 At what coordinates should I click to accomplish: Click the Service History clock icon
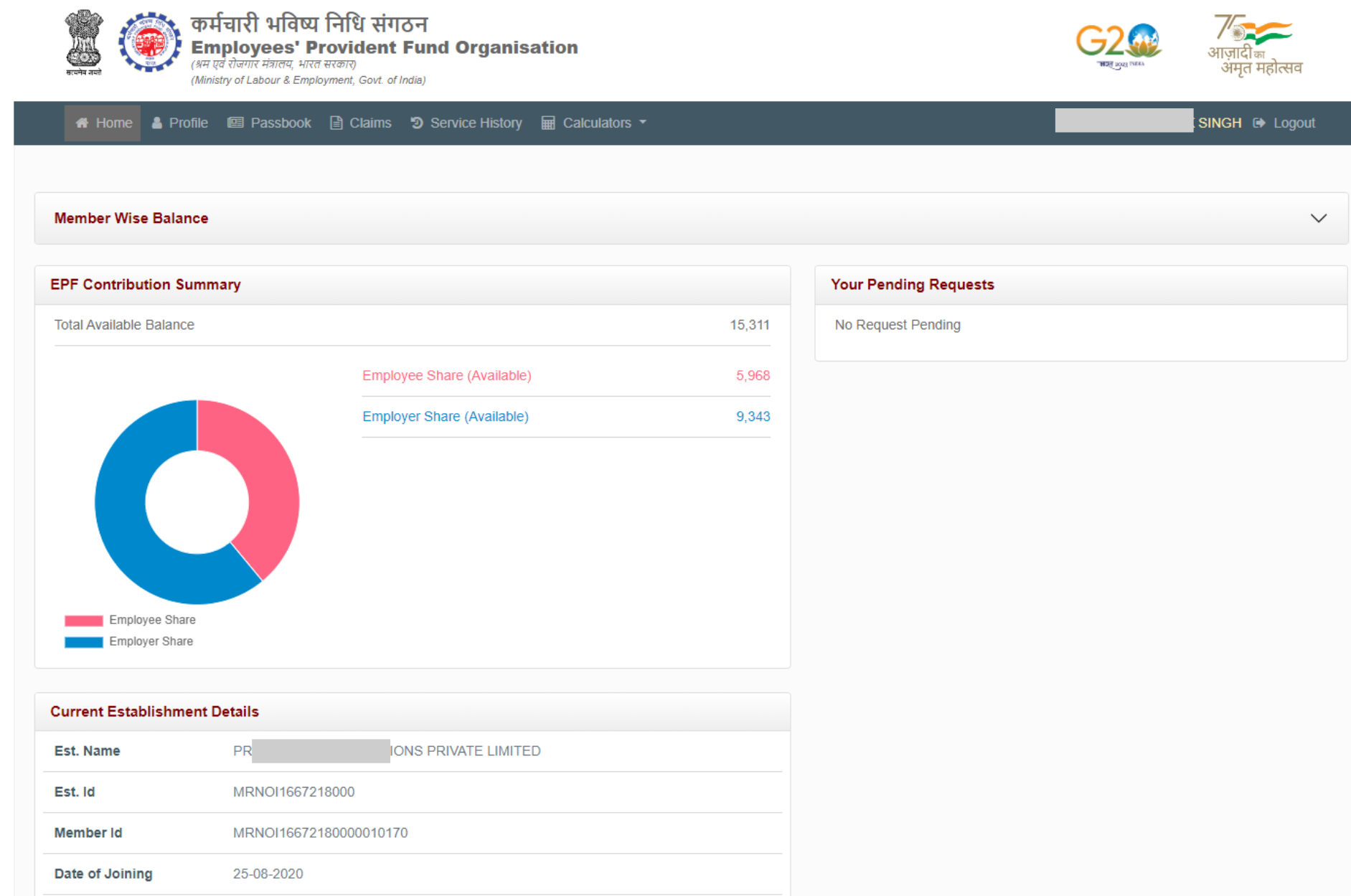click(x=417, y=123)
